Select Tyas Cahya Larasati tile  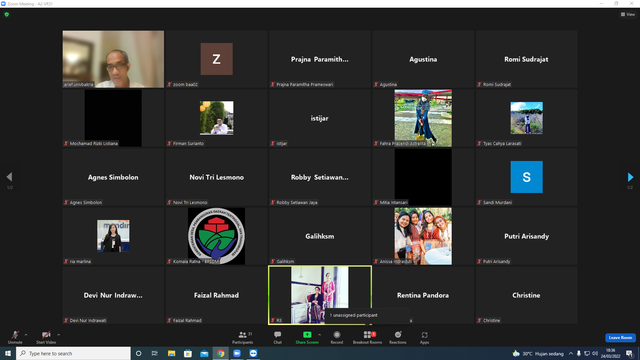(x=527, y=118)
